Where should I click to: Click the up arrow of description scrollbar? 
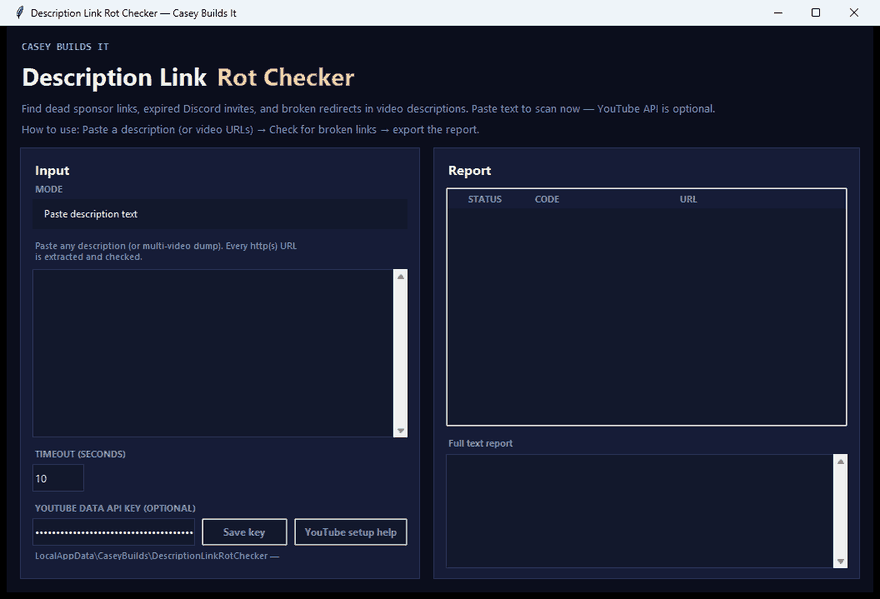(x=401, y=276)
